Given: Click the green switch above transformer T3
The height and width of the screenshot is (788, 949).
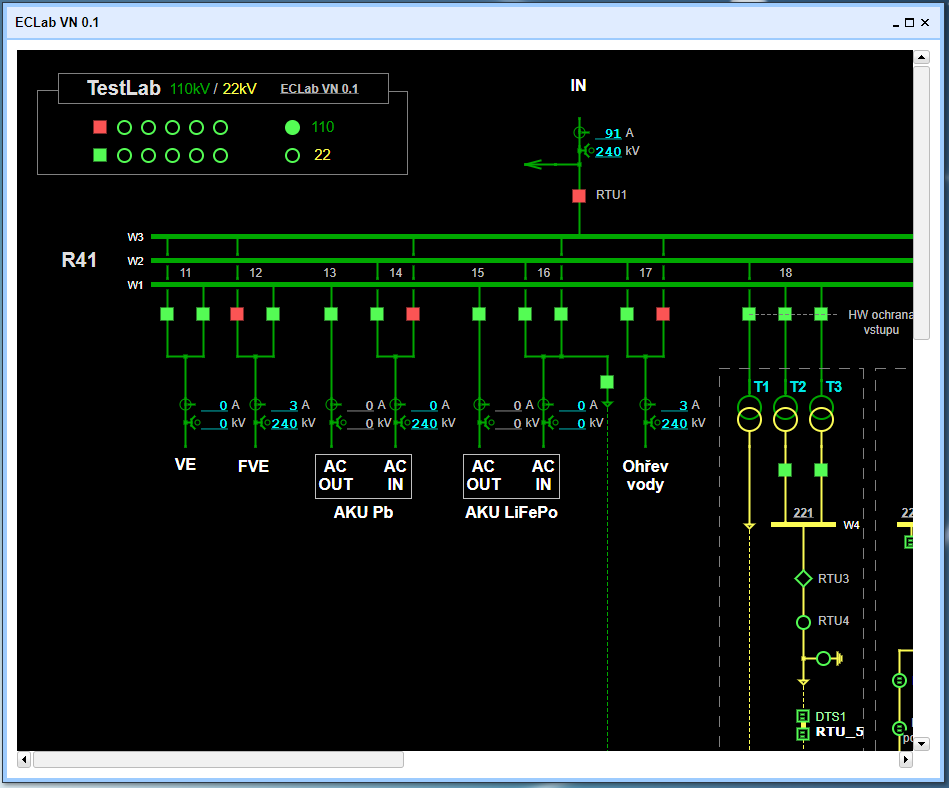Looking at the screenshot, I should [821, 314].
